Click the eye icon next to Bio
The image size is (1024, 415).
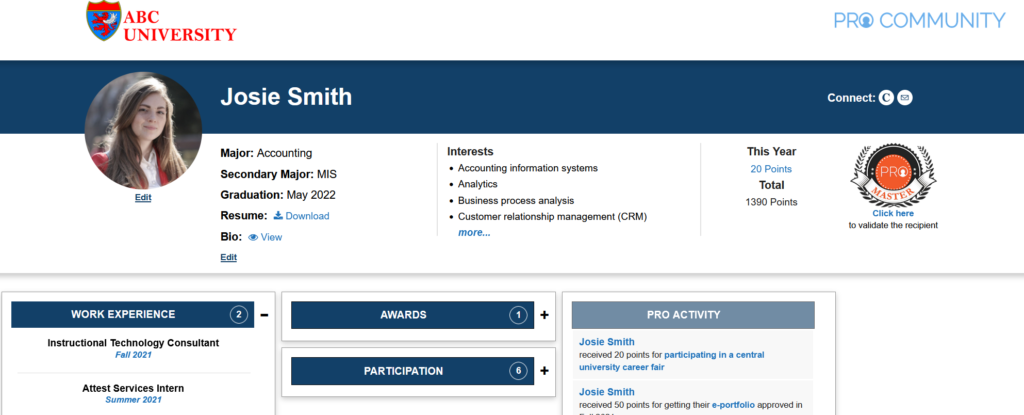(x=253, y=237)
